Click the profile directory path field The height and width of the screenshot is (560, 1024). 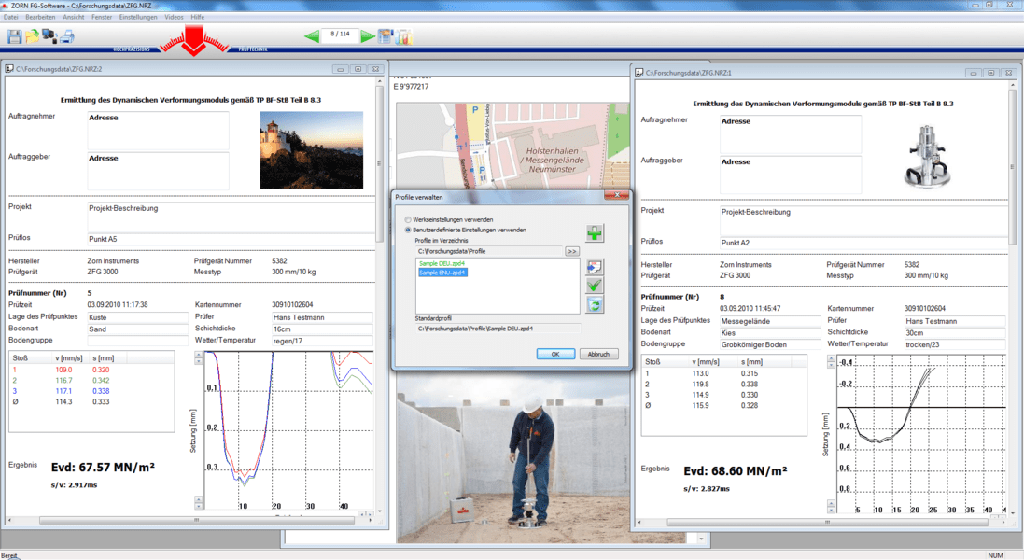pyautogui.click(x=489, y=251)
